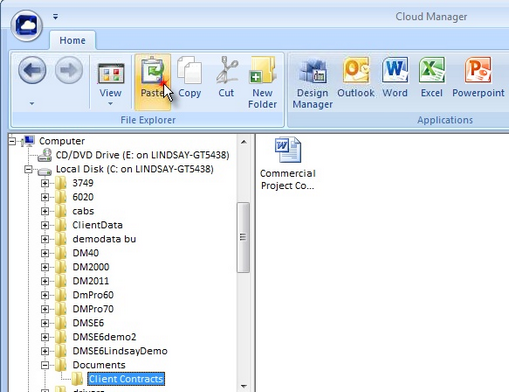This screenshot has width=509, height=392.
Task: Expand the ClientData folder
Action: pos(45,225)
